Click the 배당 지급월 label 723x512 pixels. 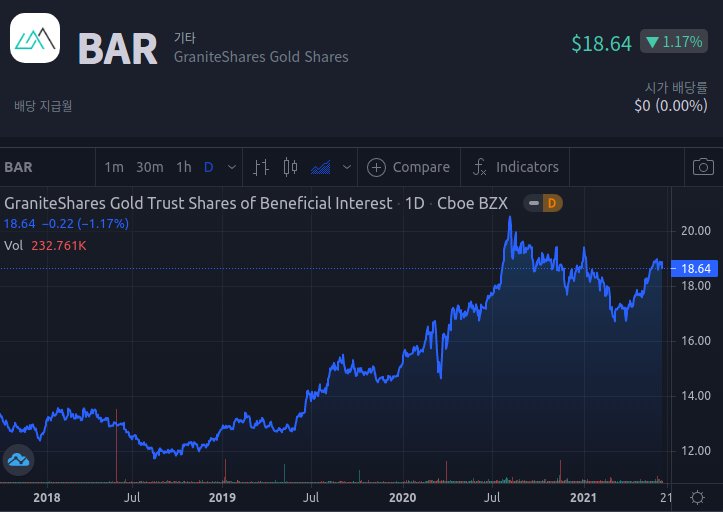coord(43,106)
